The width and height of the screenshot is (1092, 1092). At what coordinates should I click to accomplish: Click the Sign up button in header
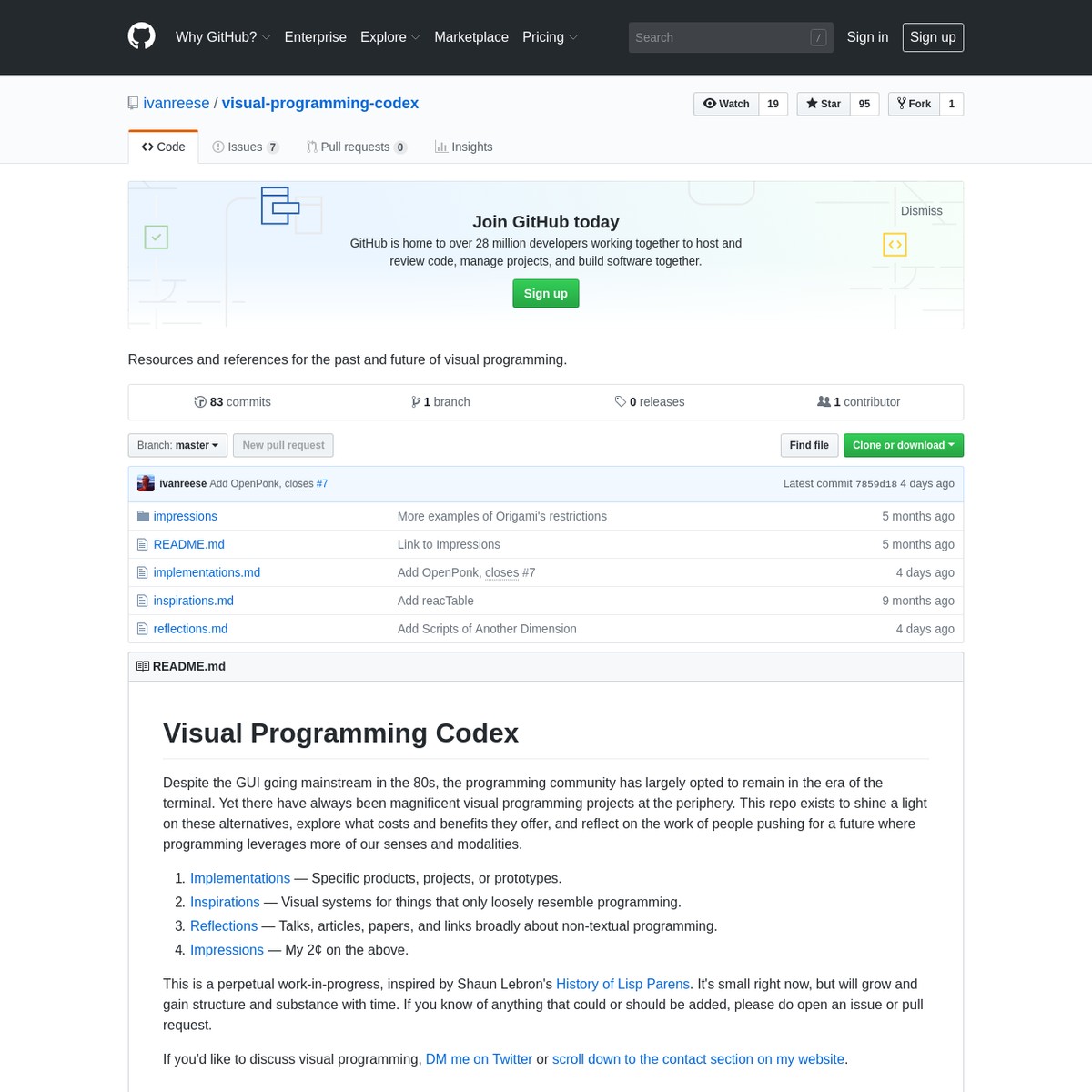[933, 37]
